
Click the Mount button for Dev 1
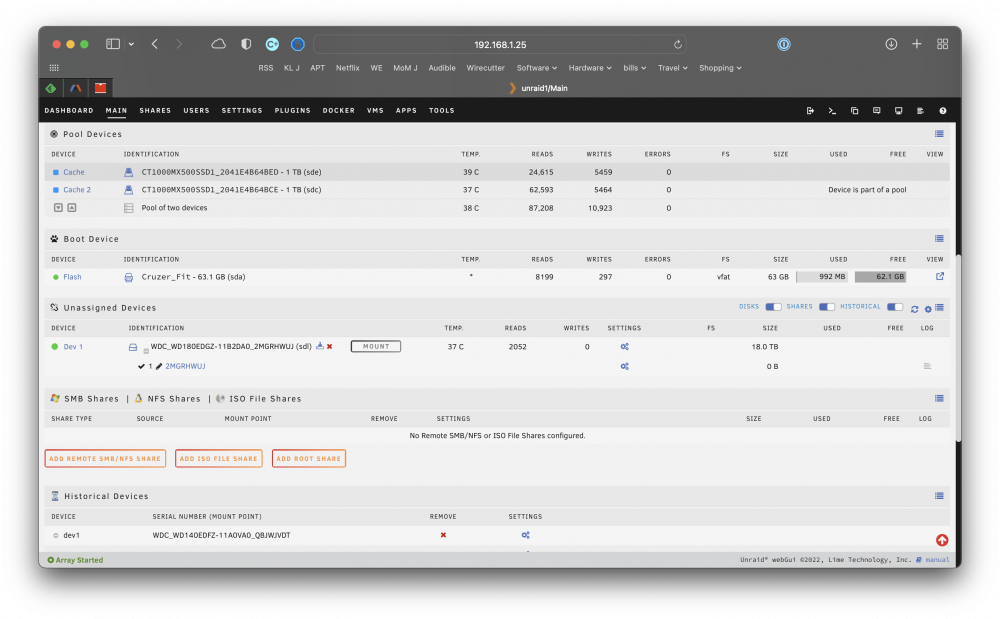point(376,347)
